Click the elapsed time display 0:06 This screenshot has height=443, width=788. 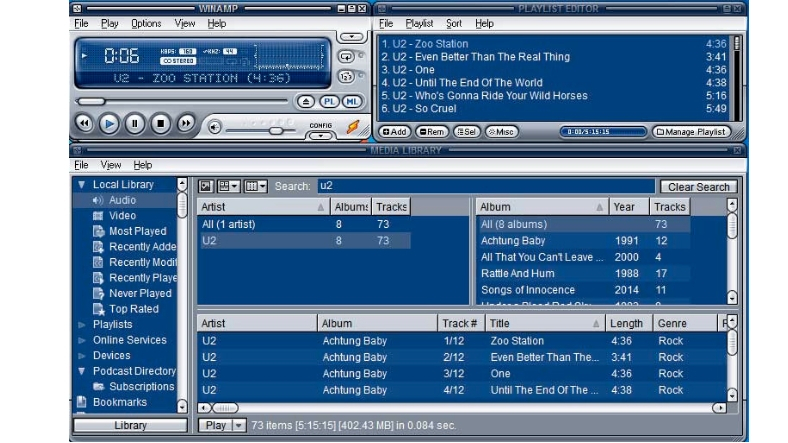pyautogui.click(x=122, y=55)
